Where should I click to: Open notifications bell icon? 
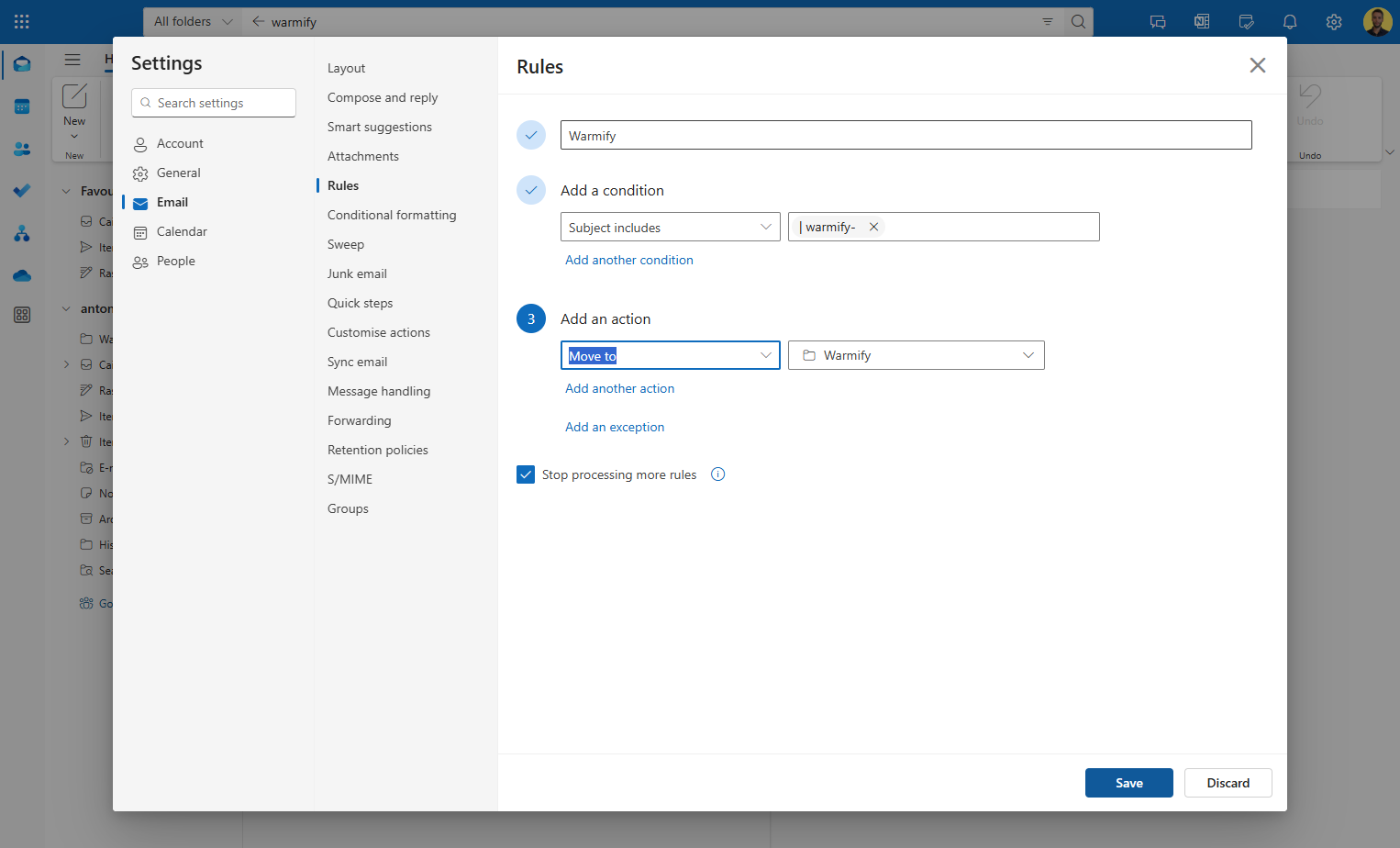1290,22
